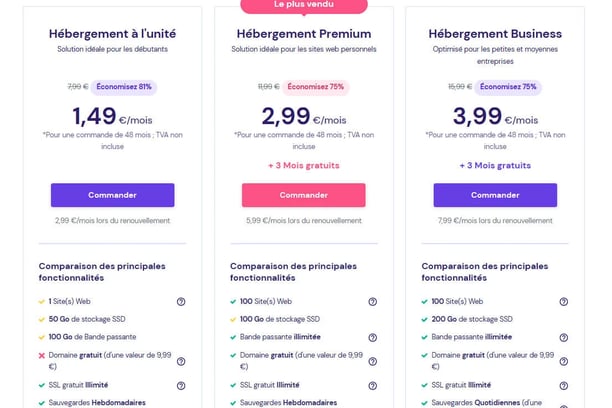Screen dimensions: 612x408
Task: Click Économisez 75% badge in Business plan
Action: [508, 87]
